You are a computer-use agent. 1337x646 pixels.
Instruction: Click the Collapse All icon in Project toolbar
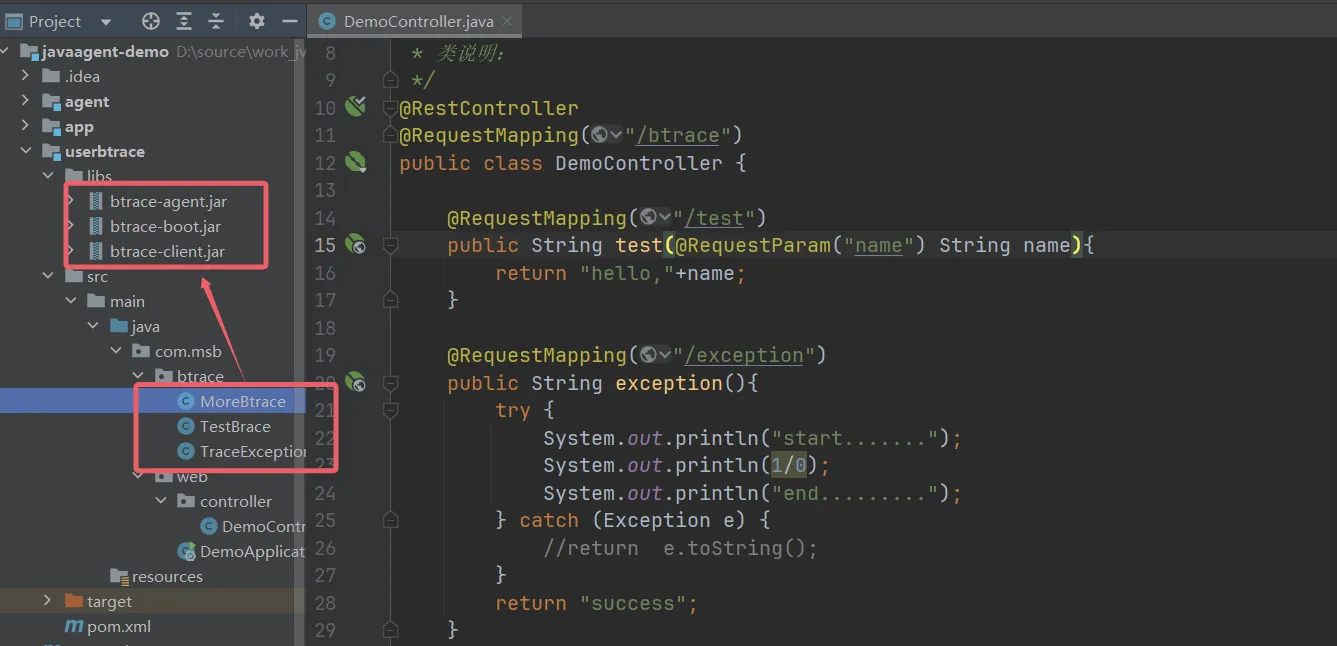[216, 21]
